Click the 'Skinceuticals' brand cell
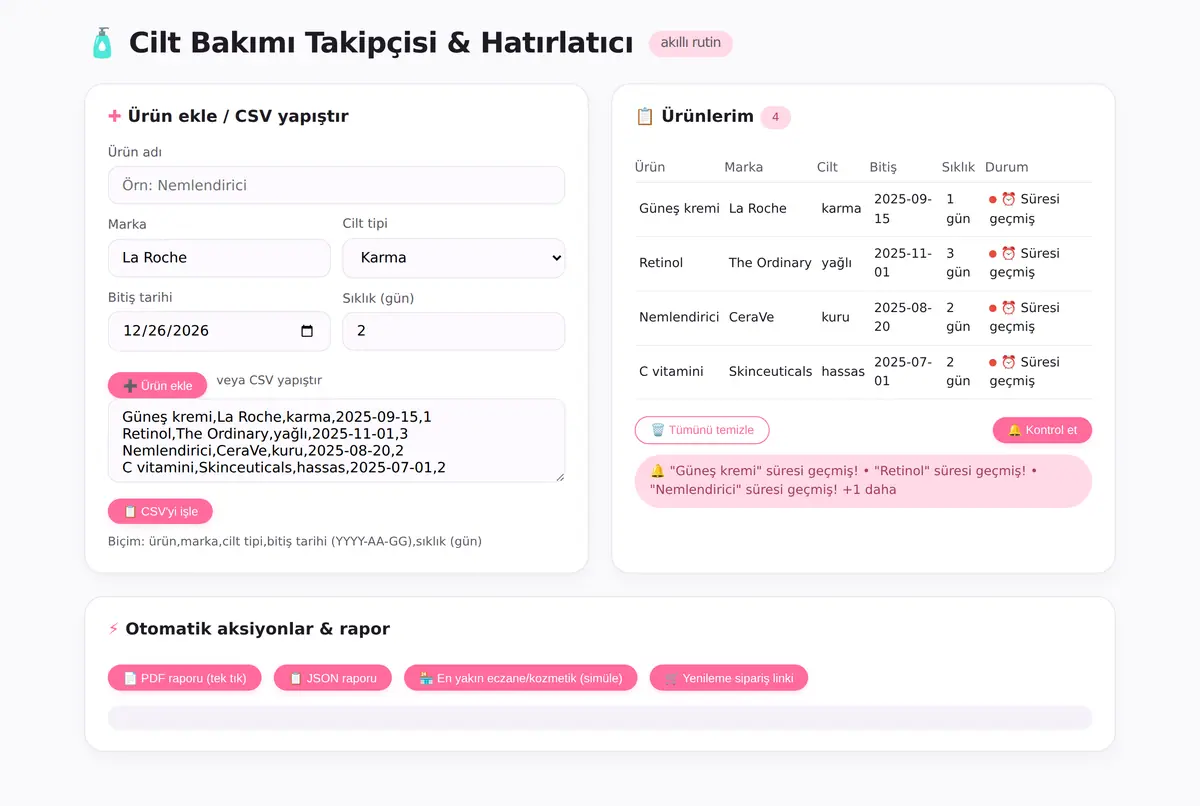This screenshot has width=1200, height=806. (770, 371)
